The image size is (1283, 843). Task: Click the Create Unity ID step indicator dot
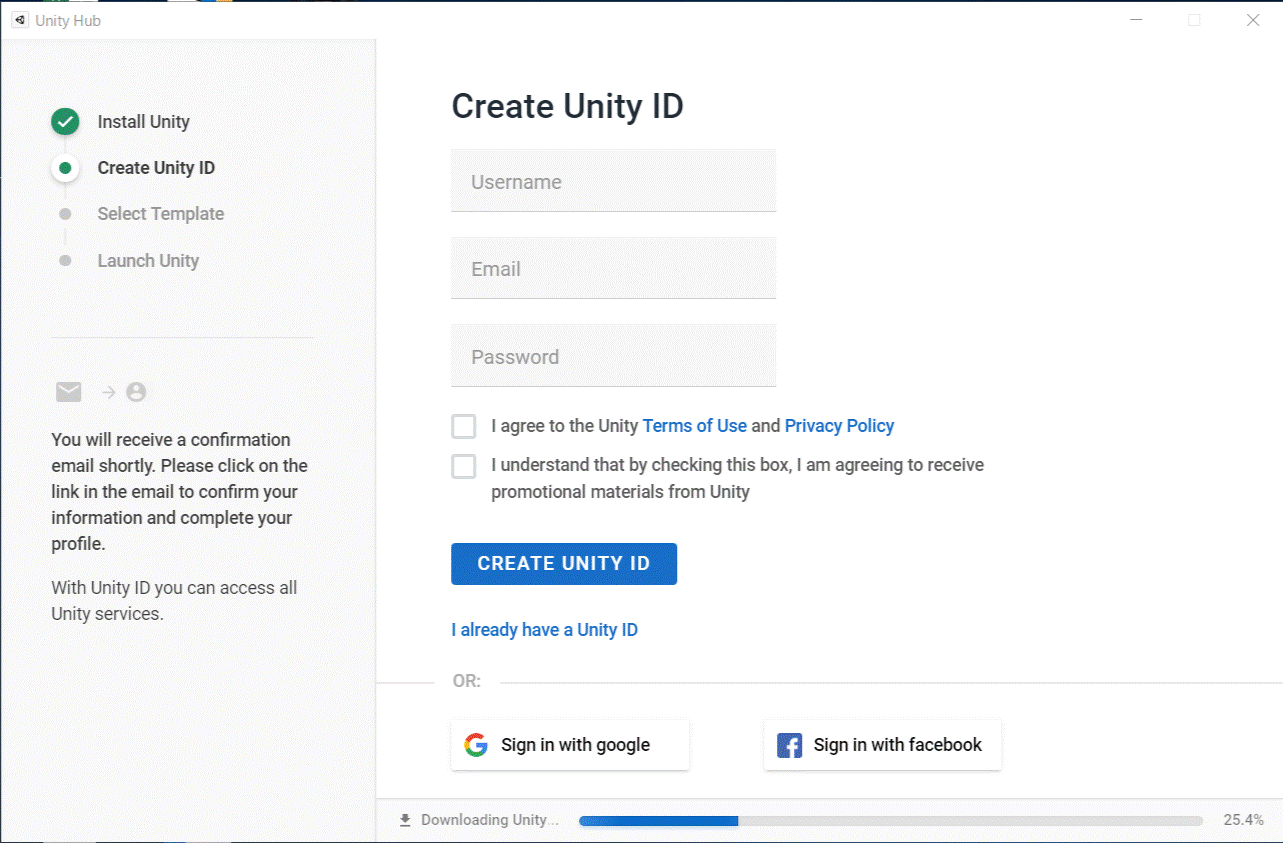pyautogui.click(x=65, y=168)
